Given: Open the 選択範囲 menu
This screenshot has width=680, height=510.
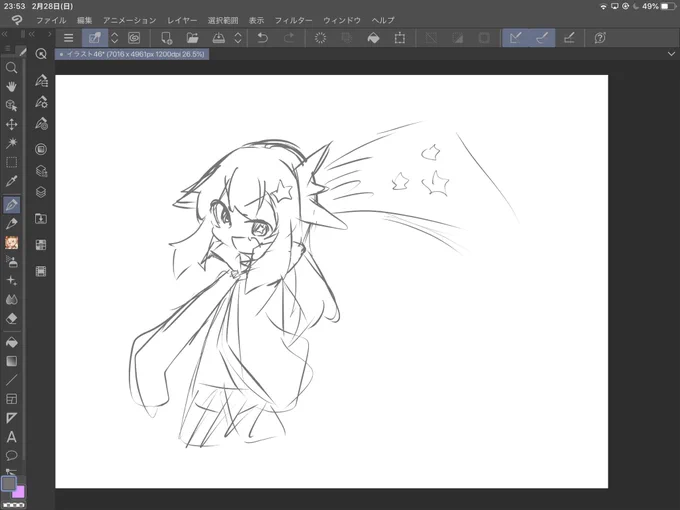Looking at the screenshot, I should (223, 20).
